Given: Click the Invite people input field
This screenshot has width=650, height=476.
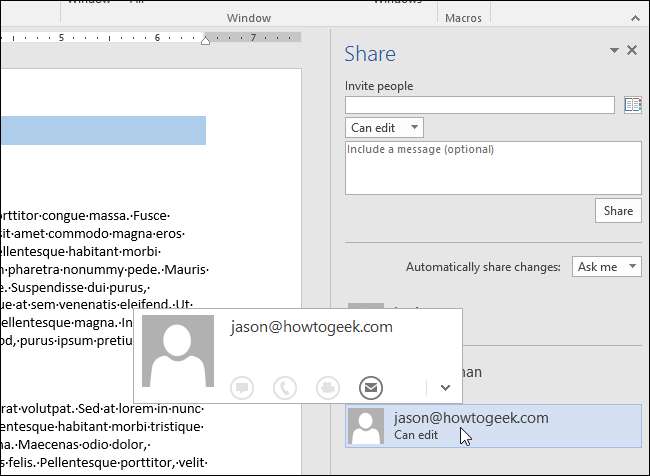Looking at the screenshot, I should [x=479, y=105].
